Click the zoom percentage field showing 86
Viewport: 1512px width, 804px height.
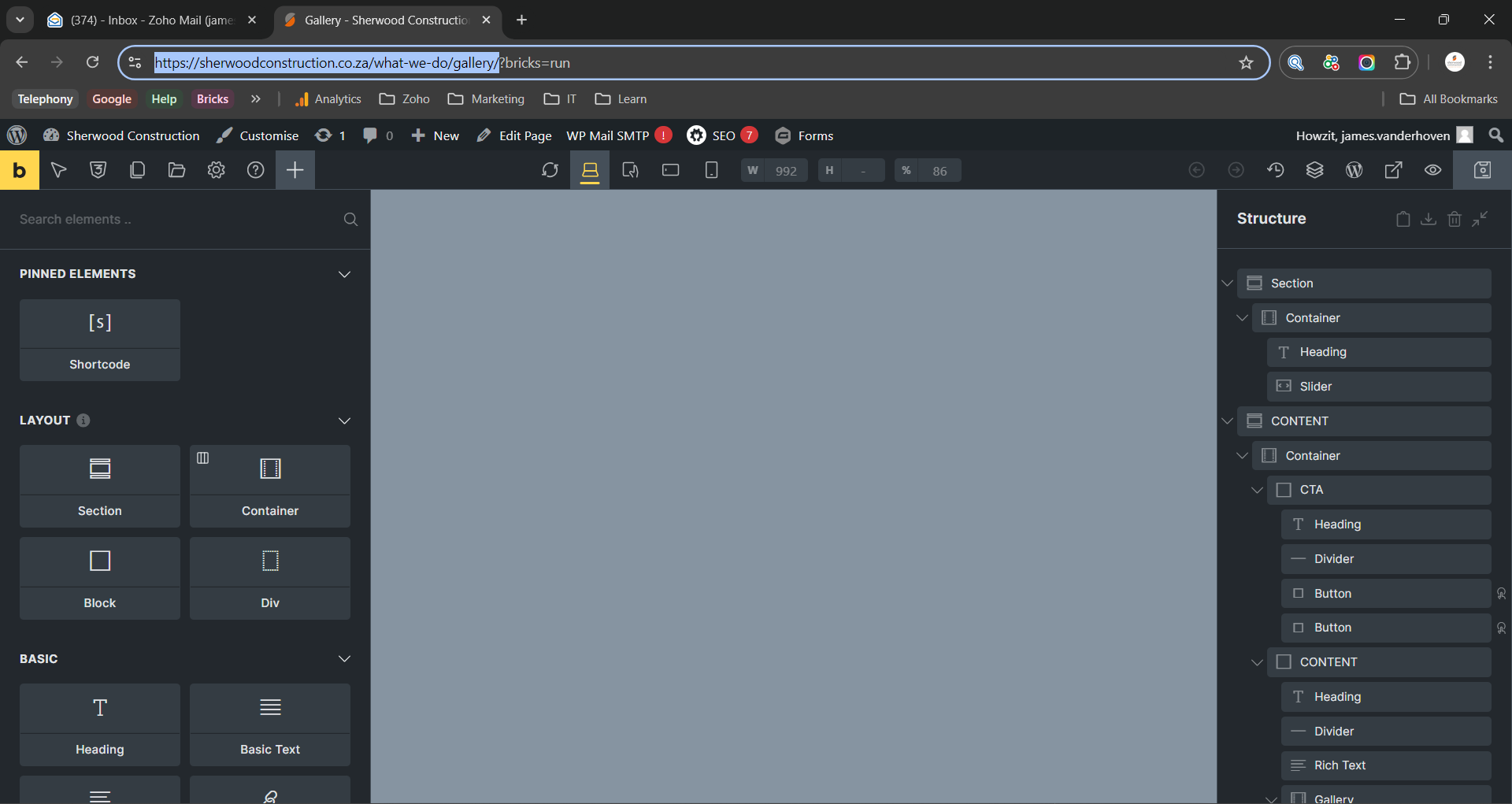point(928,171)
